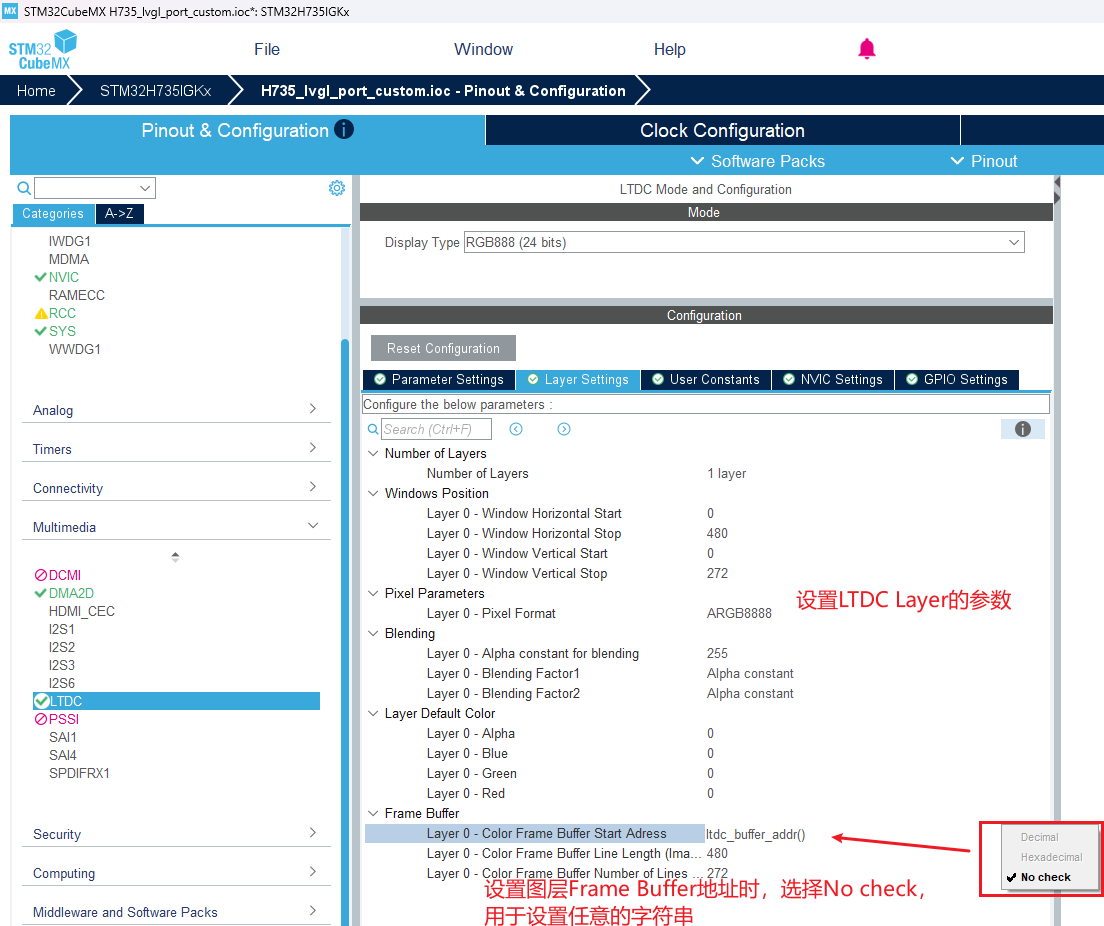Viewport: 1104px width, 926px height.
Task: Switch to the A->Z category view
Action: tap(119, 213)
